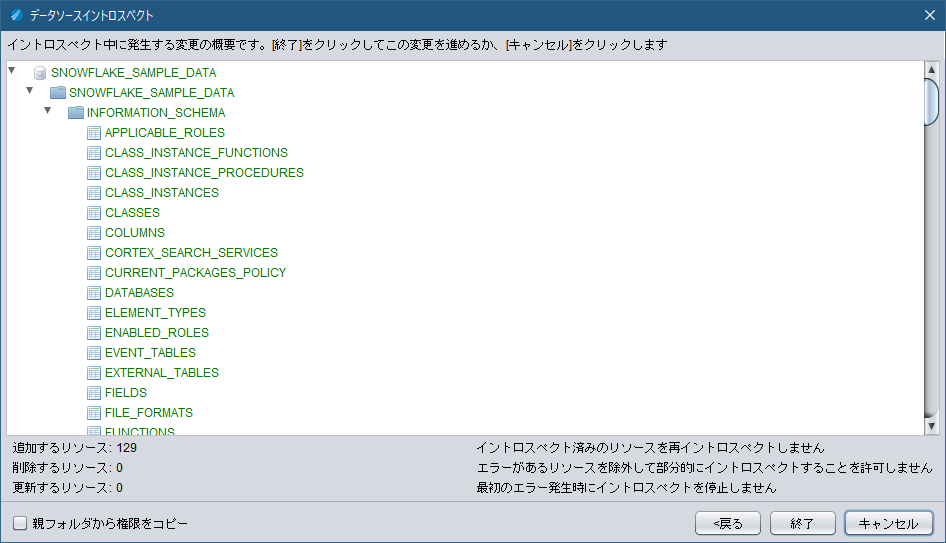Select the CLASSES row
This screenshot has height=543, width=946.
pos(132,212)
